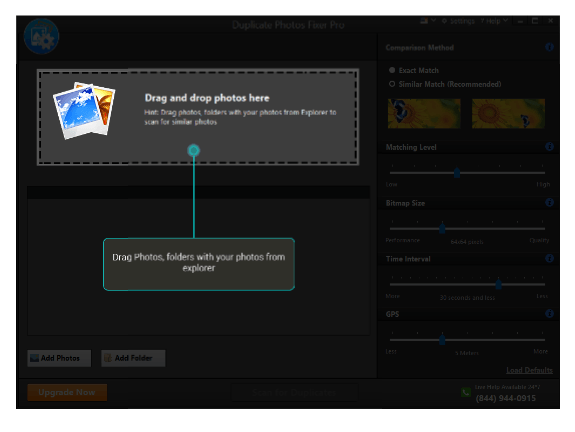
Task: Click the stacked photos icon in drop zone
Action: point(84,110)
